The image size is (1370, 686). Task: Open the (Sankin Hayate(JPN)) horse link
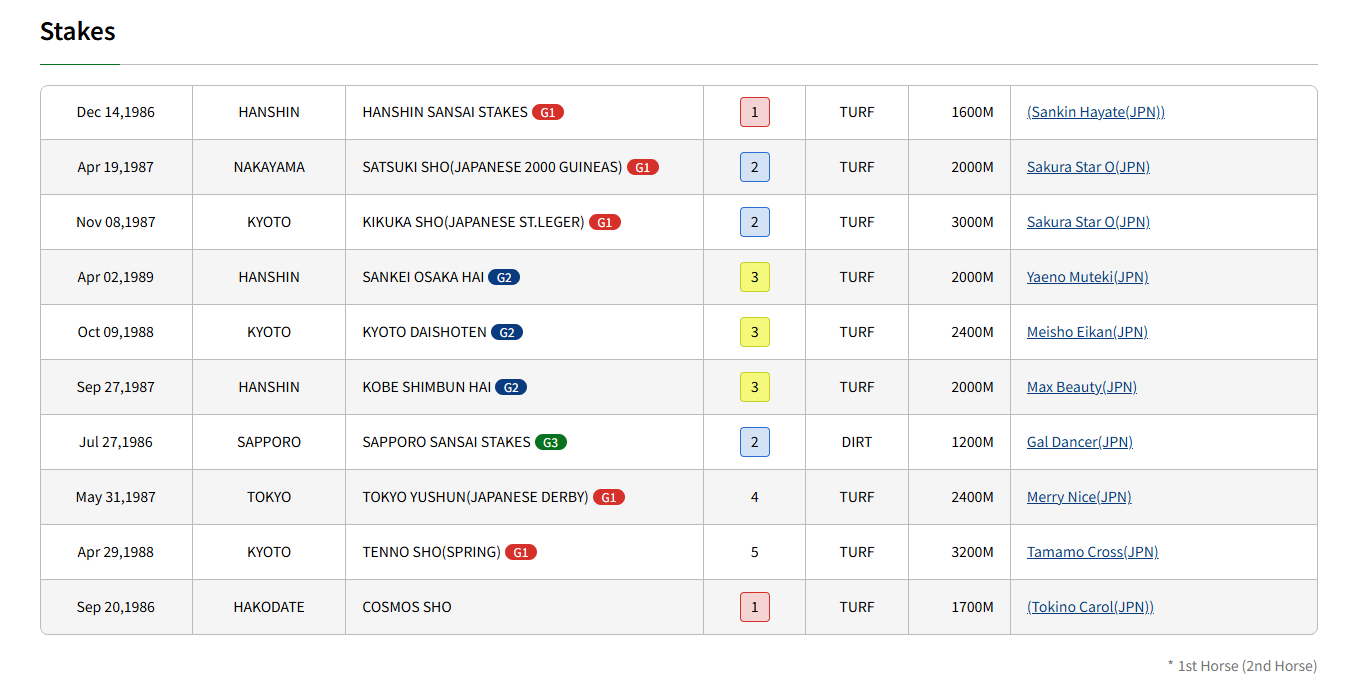coord(1096,112)
